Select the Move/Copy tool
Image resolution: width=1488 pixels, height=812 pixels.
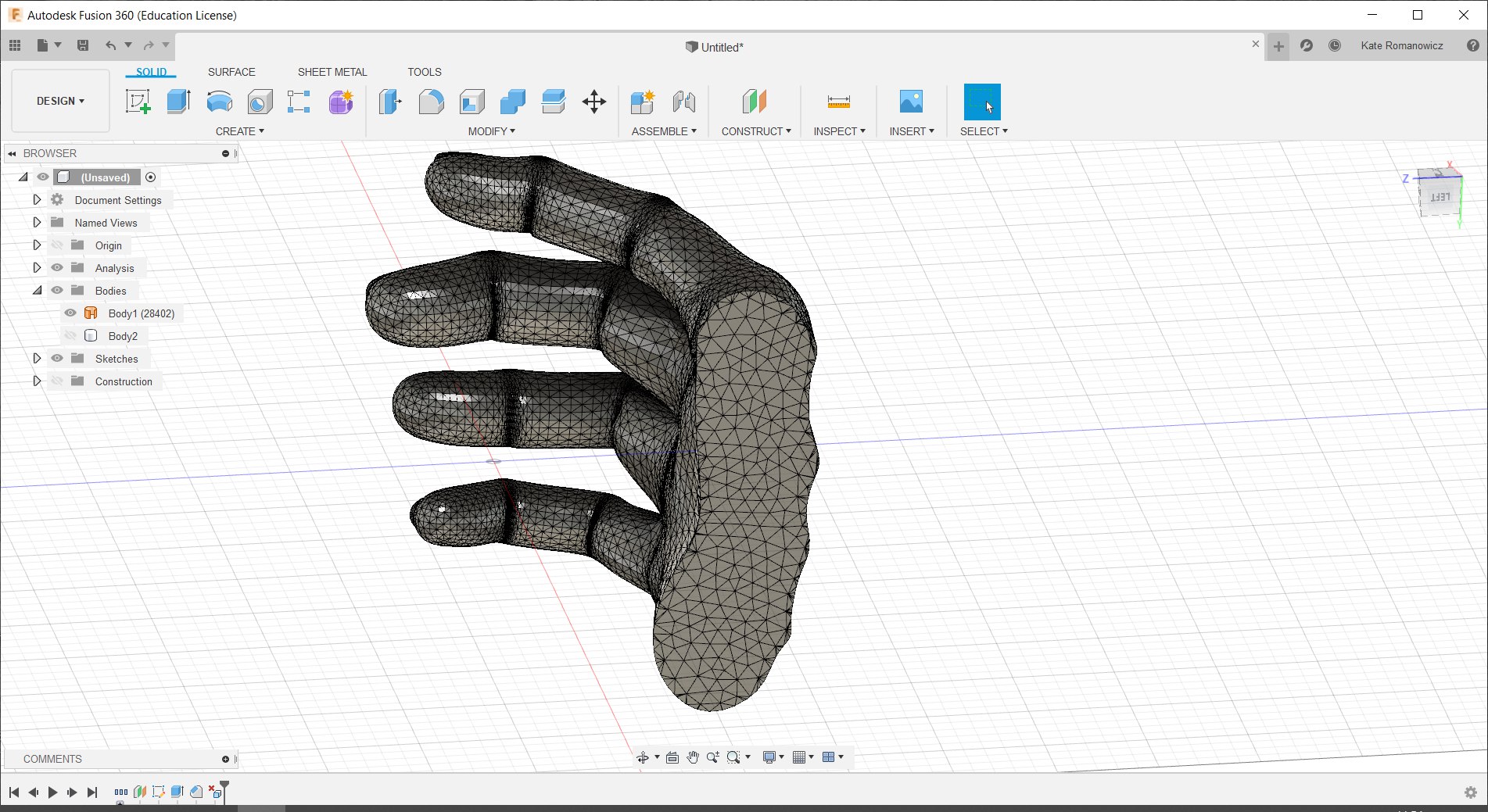tap(594, 102)
